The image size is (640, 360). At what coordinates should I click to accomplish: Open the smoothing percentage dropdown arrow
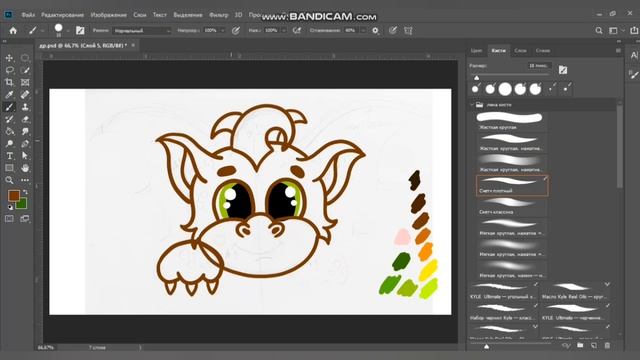362,31
